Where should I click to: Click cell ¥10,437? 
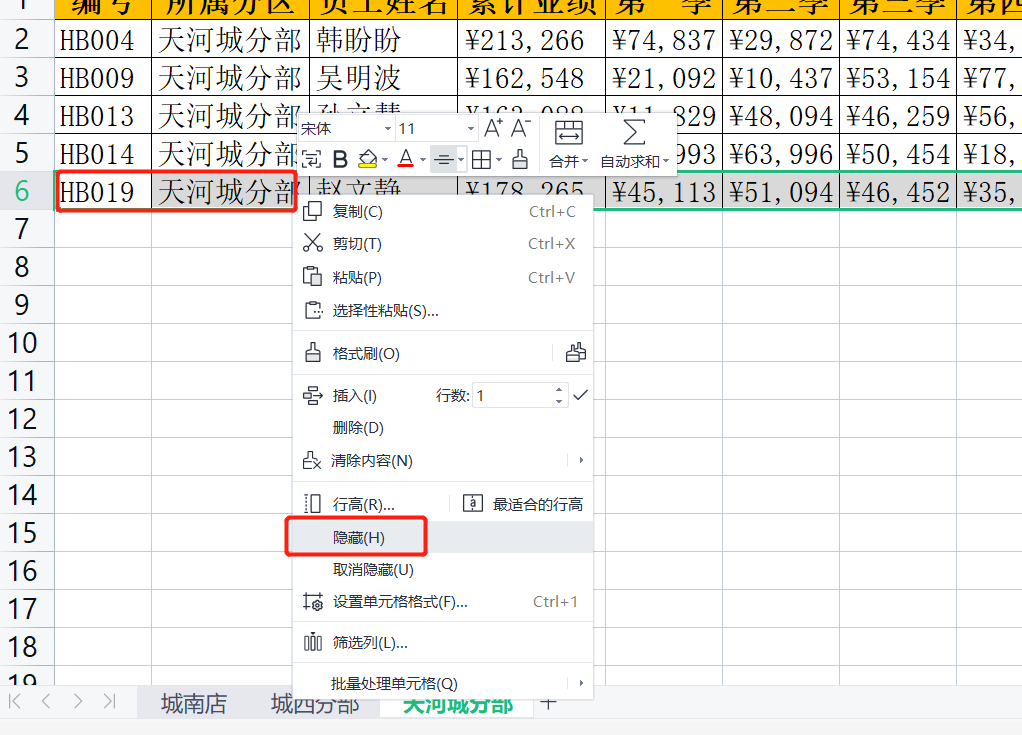781,78
